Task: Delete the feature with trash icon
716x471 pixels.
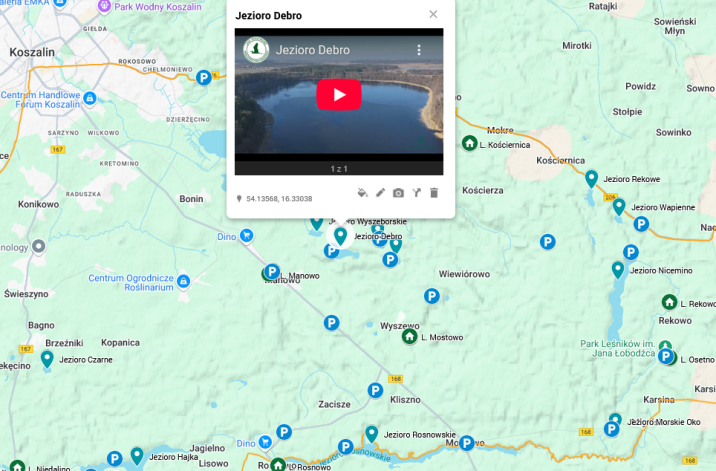Action: (434, 193)
